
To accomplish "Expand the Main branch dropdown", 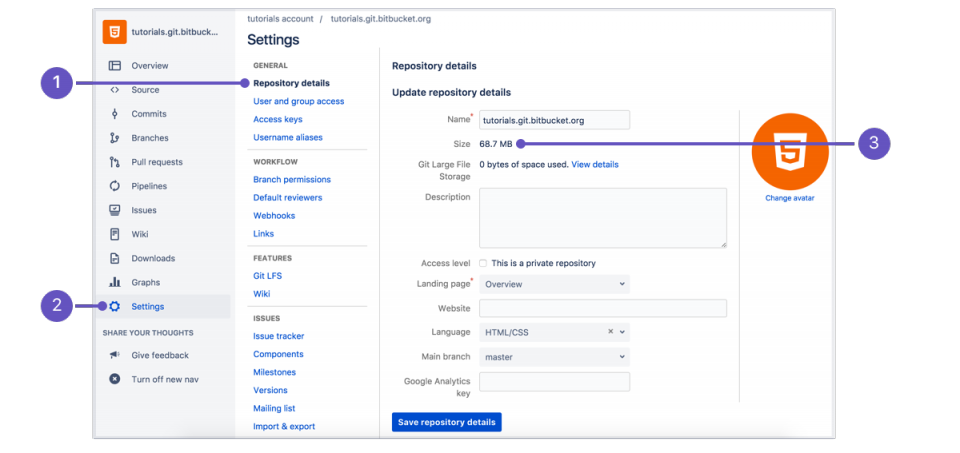I will click(x=554, y=357).
